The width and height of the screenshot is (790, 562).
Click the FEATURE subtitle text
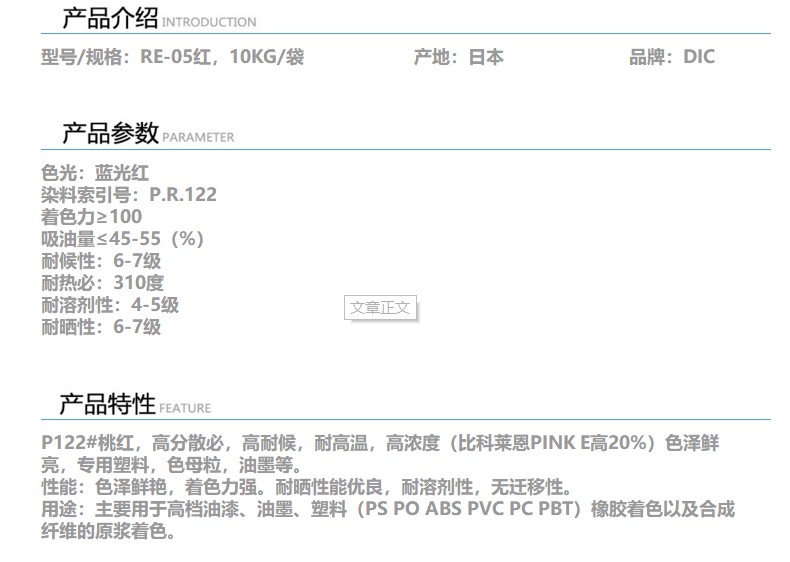click(185, 408)
